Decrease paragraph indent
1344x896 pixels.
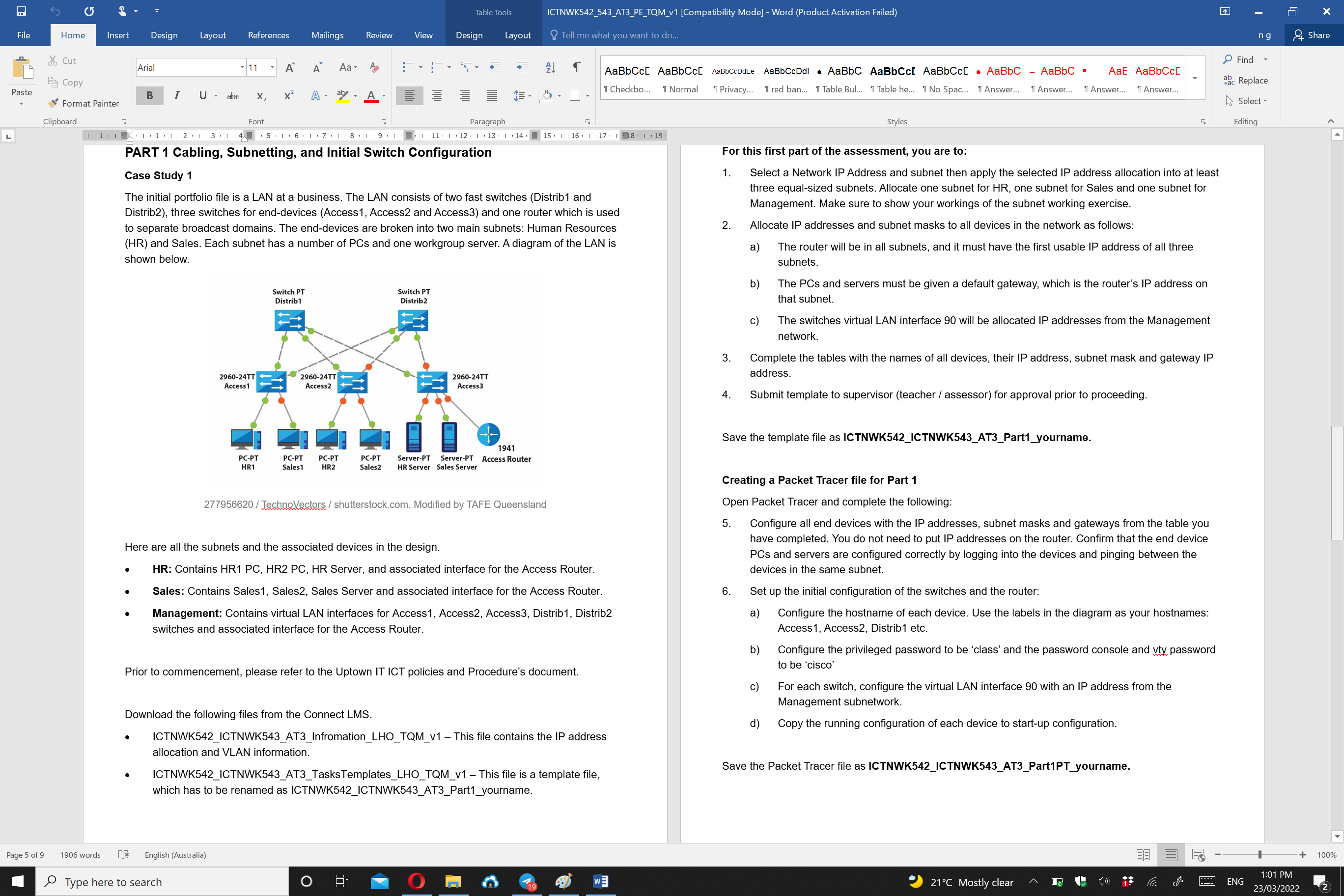(x=495, y=67)
